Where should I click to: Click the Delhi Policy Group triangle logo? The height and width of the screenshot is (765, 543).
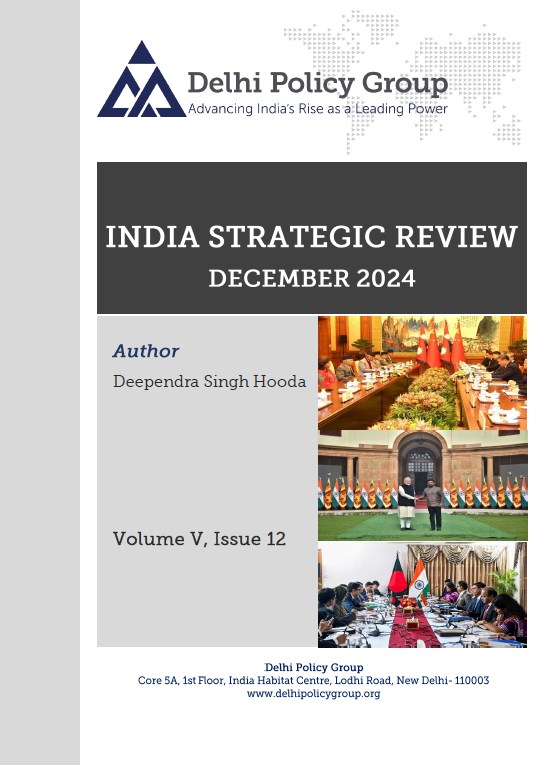tap(141, 79)
